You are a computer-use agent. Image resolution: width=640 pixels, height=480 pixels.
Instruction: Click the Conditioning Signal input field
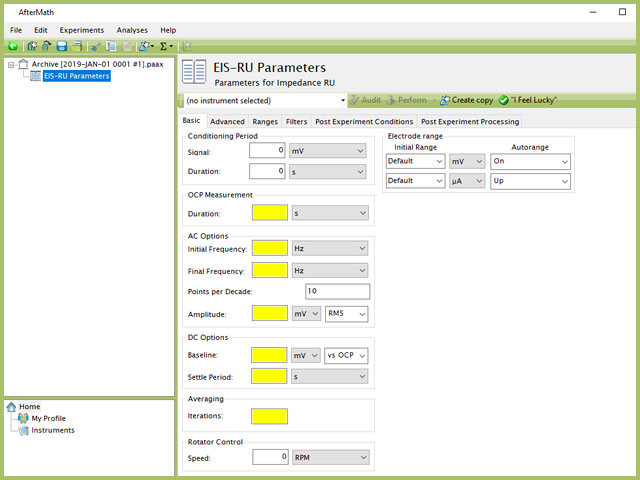coord(267,151)
